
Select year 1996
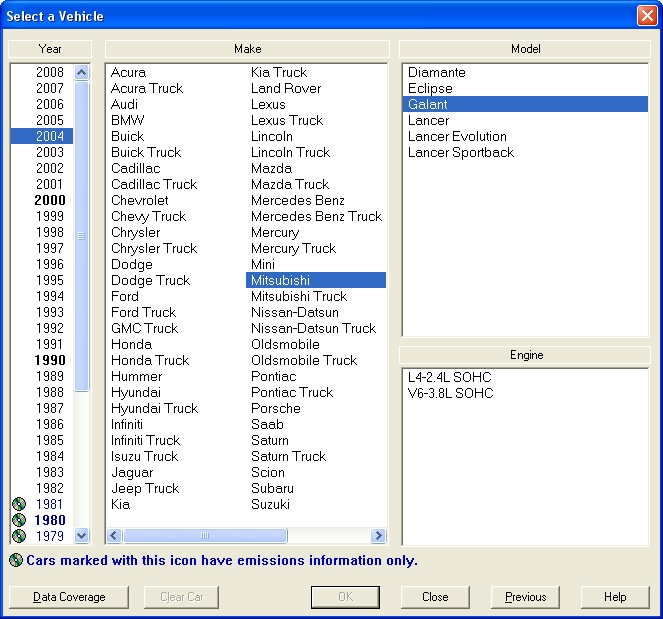[50, 264]
